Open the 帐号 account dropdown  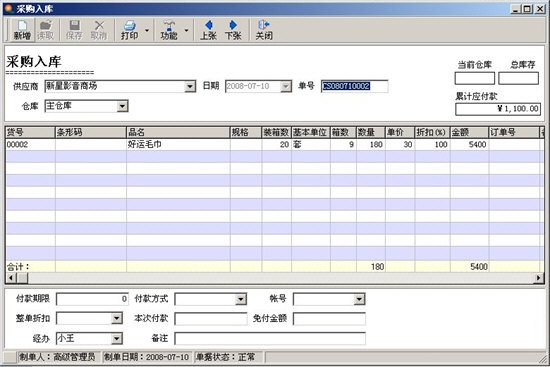[x=359, y=300]
